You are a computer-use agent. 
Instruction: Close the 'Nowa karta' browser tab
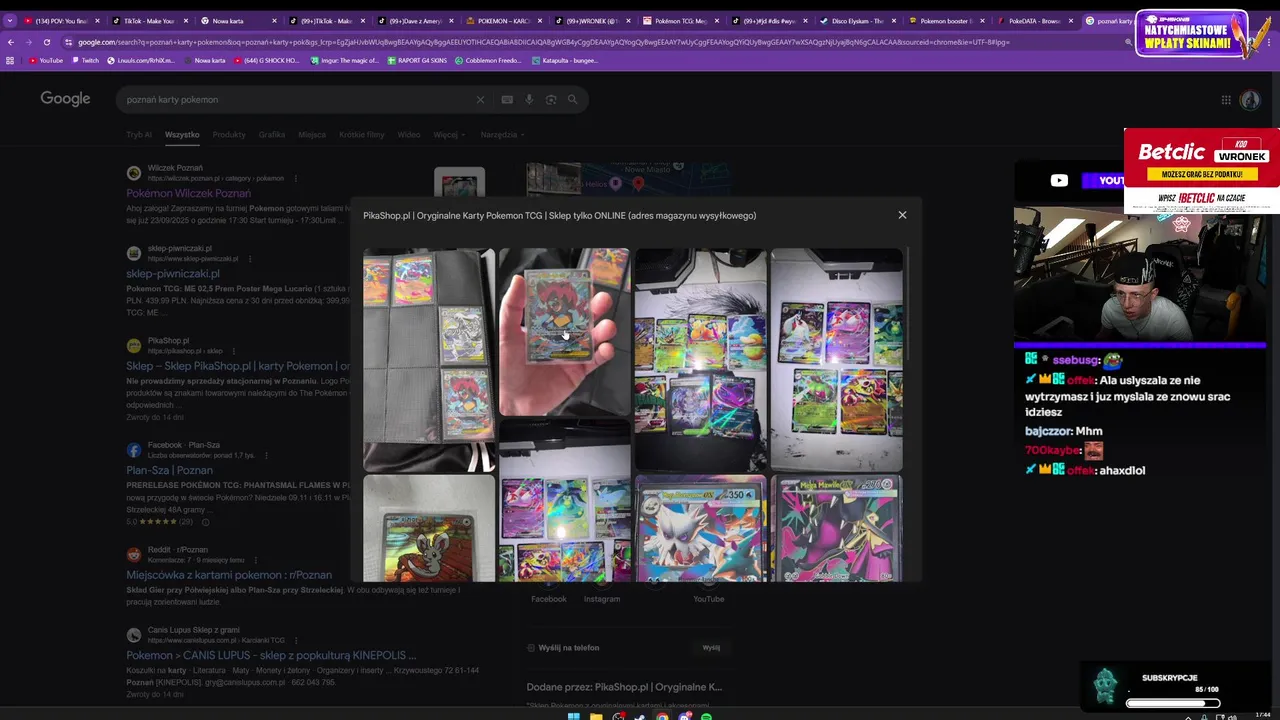click(x=274, y=20)
